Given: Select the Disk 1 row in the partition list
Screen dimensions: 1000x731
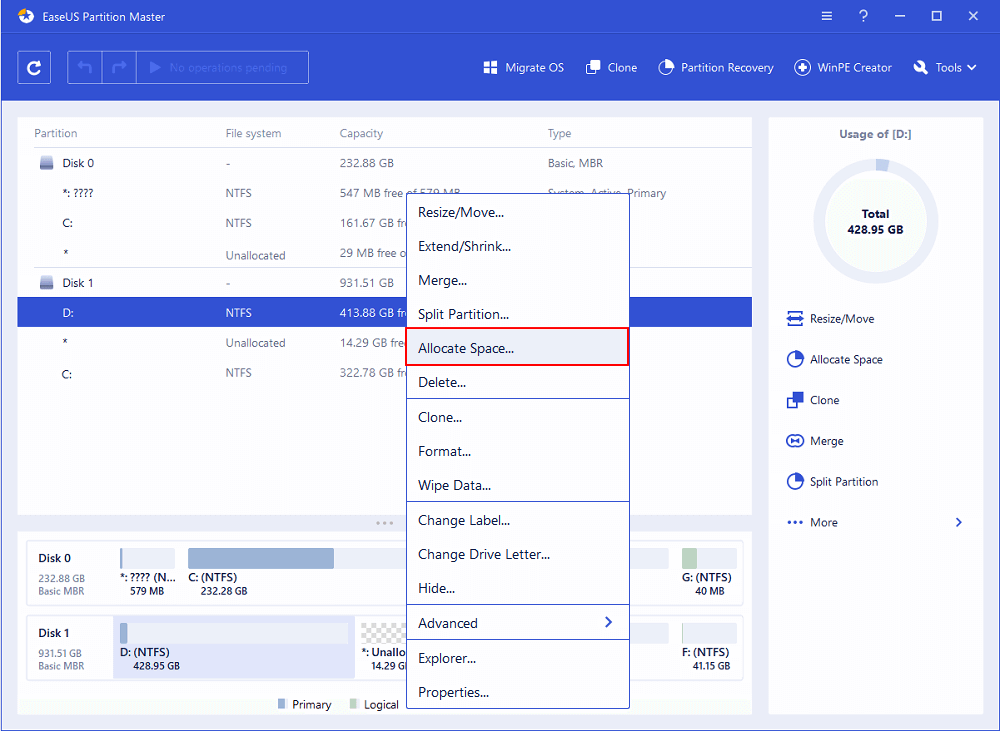Looking at the screenshot, I should 385,283.
